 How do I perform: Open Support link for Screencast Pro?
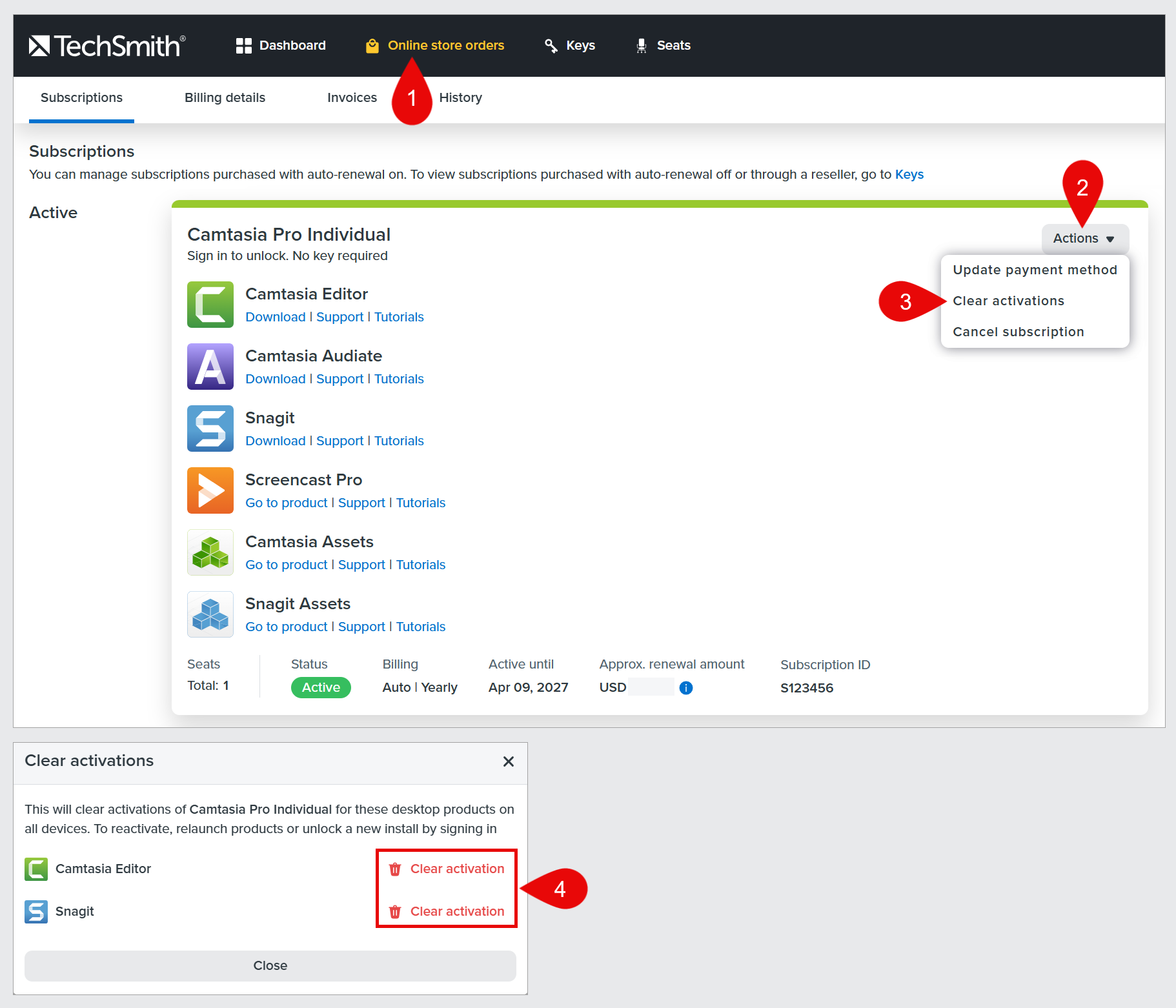click(361, 503)
